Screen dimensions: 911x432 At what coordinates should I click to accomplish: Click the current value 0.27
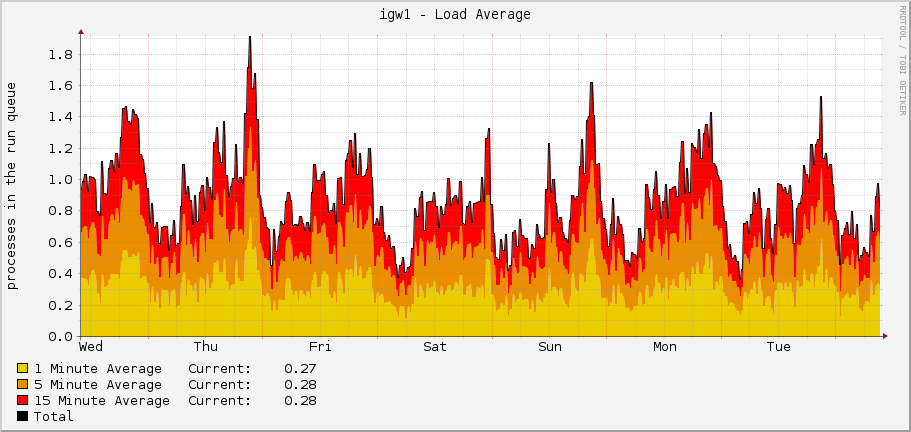(300, 369)
